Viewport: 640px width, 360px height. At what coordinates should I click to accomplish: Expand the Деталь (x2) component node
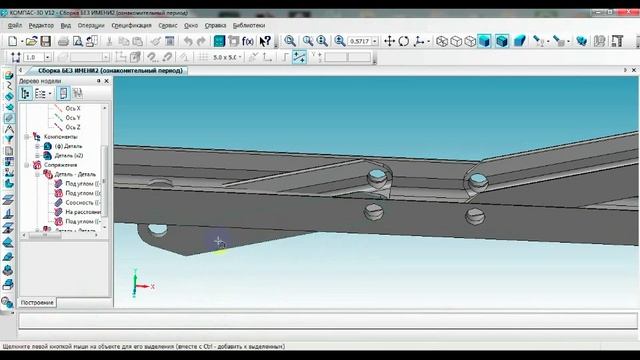click(x=37, y=156)
